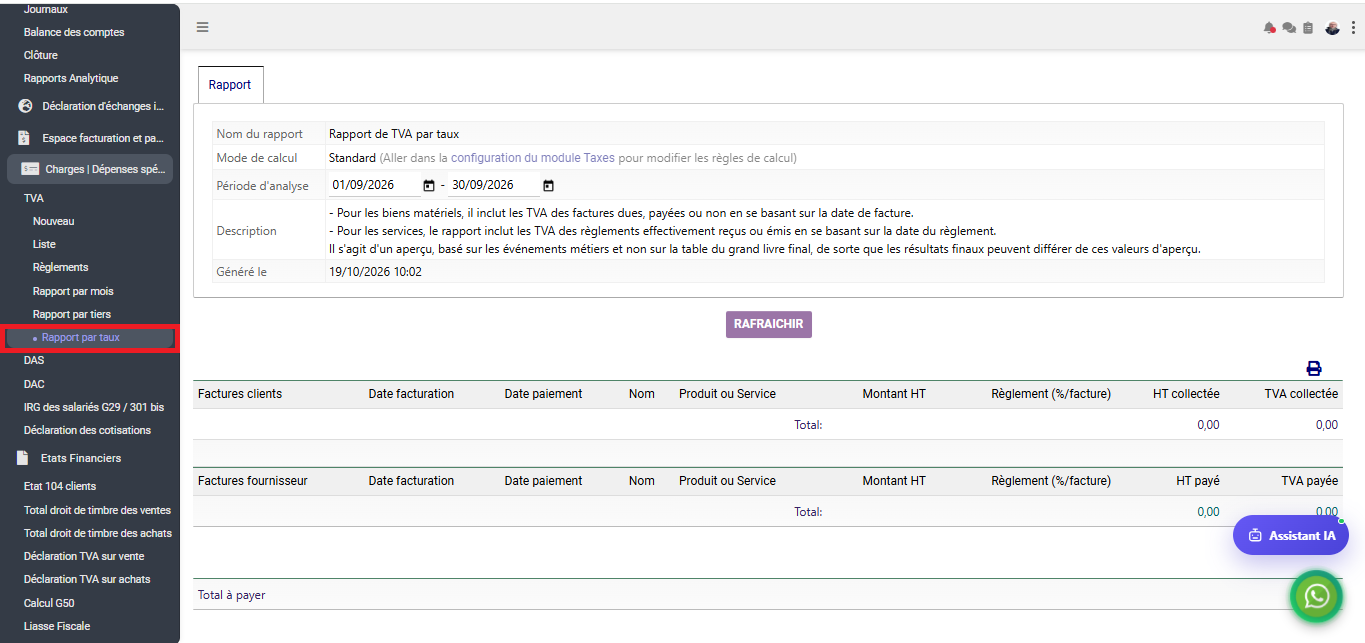Launch the Assistant IA button
The height and width of the screenshot is (643, 1365).
[x=1291, y=535]
